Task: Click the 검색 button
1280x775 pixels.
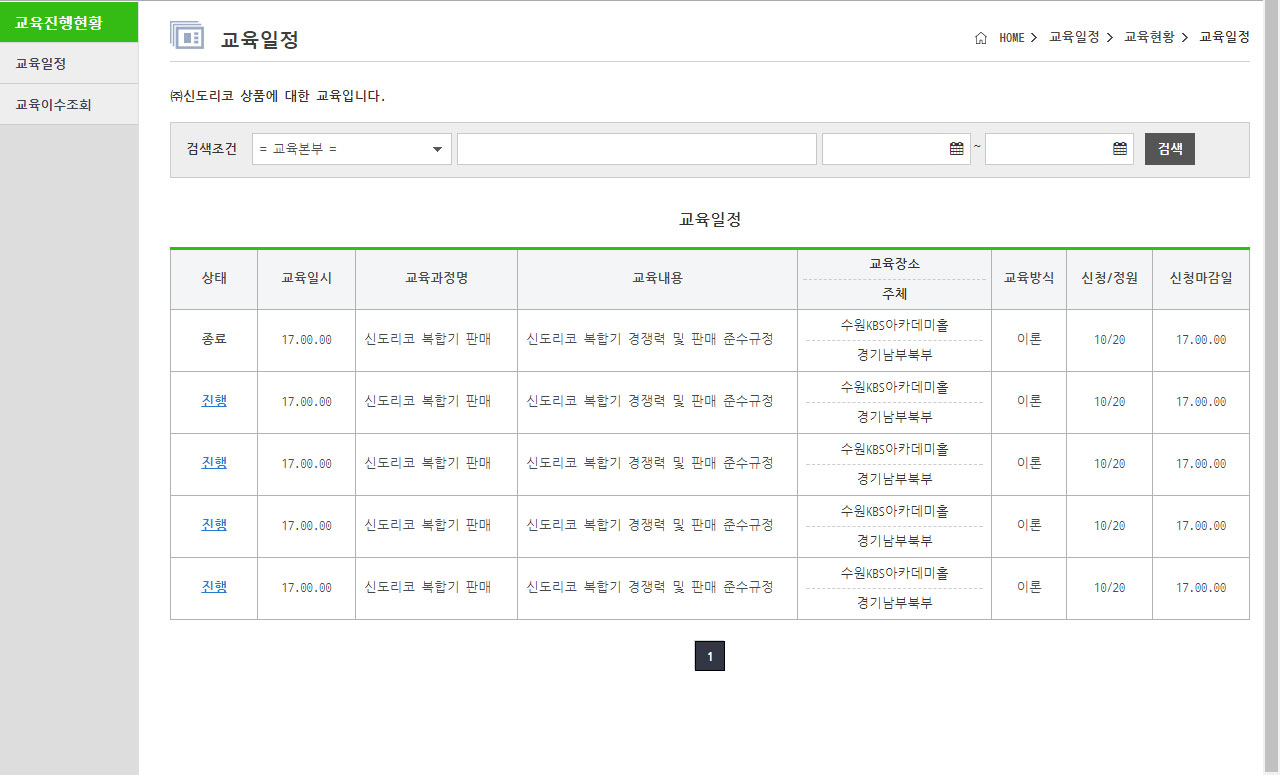Action: tap(1170, 149)
